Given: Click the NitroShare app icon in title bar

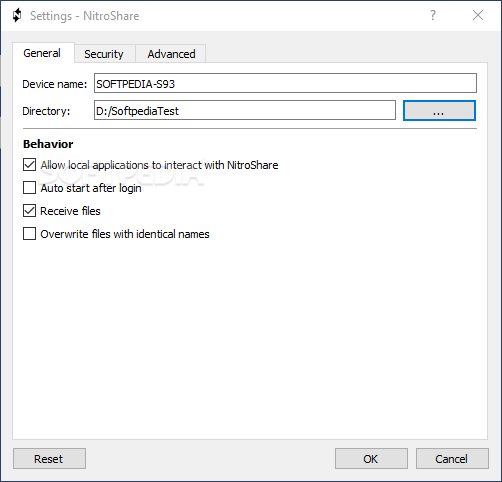Looking at the screenshot, I should (17, 15).
